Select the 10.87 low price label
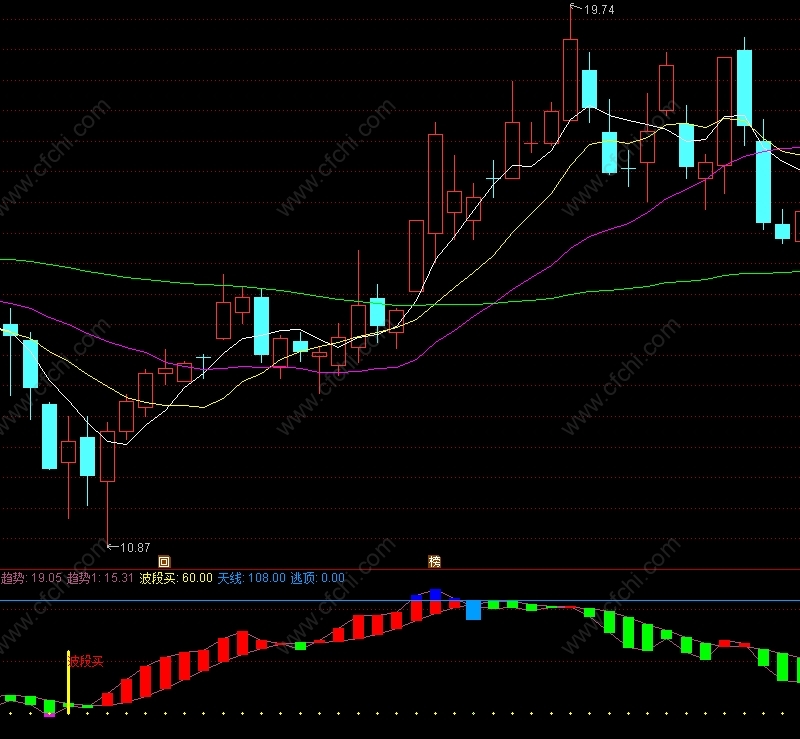This screenshot has height=739, width=800. (135, 548)
